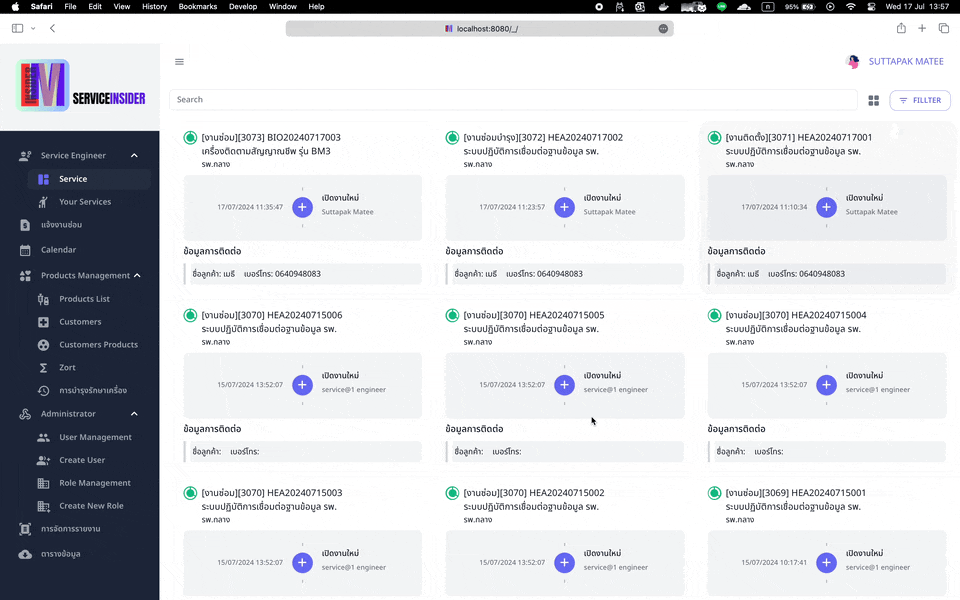Open the FILLTER panel
Screen dimensions: 960x600
[920, 100]
